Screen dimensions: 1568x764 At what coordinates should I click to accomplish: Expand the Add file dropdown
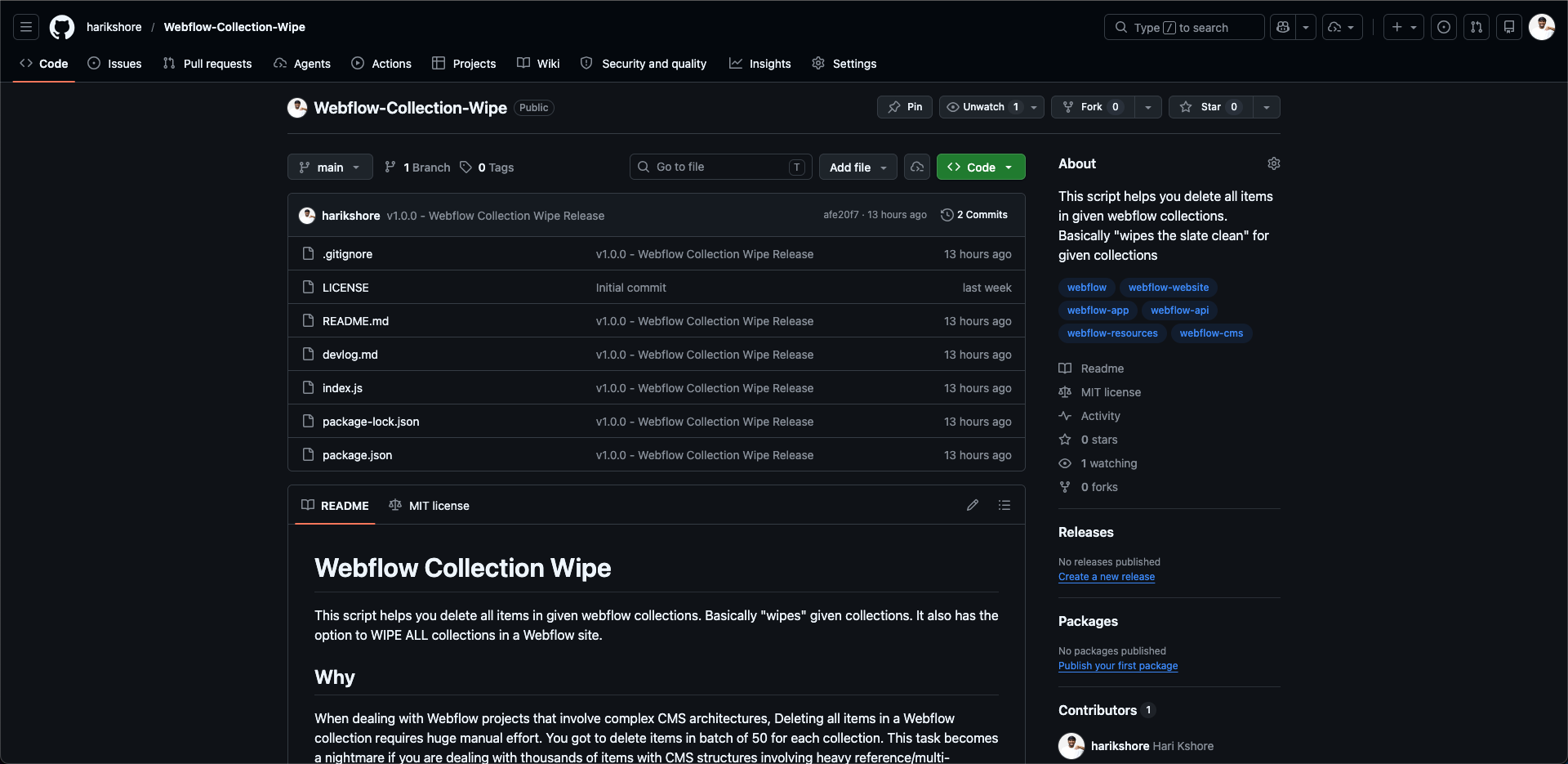[x=857, y=167]
